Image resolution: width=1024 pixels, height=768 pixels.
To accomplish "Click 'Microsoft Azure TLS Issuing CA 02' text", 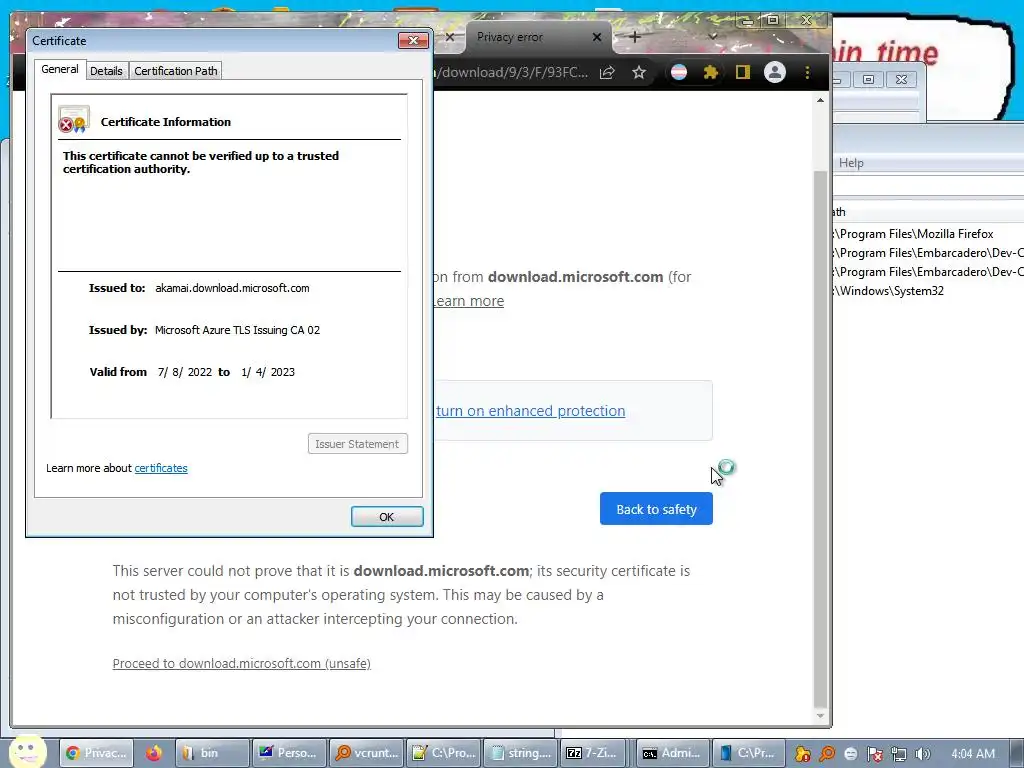I will [237, 330].
